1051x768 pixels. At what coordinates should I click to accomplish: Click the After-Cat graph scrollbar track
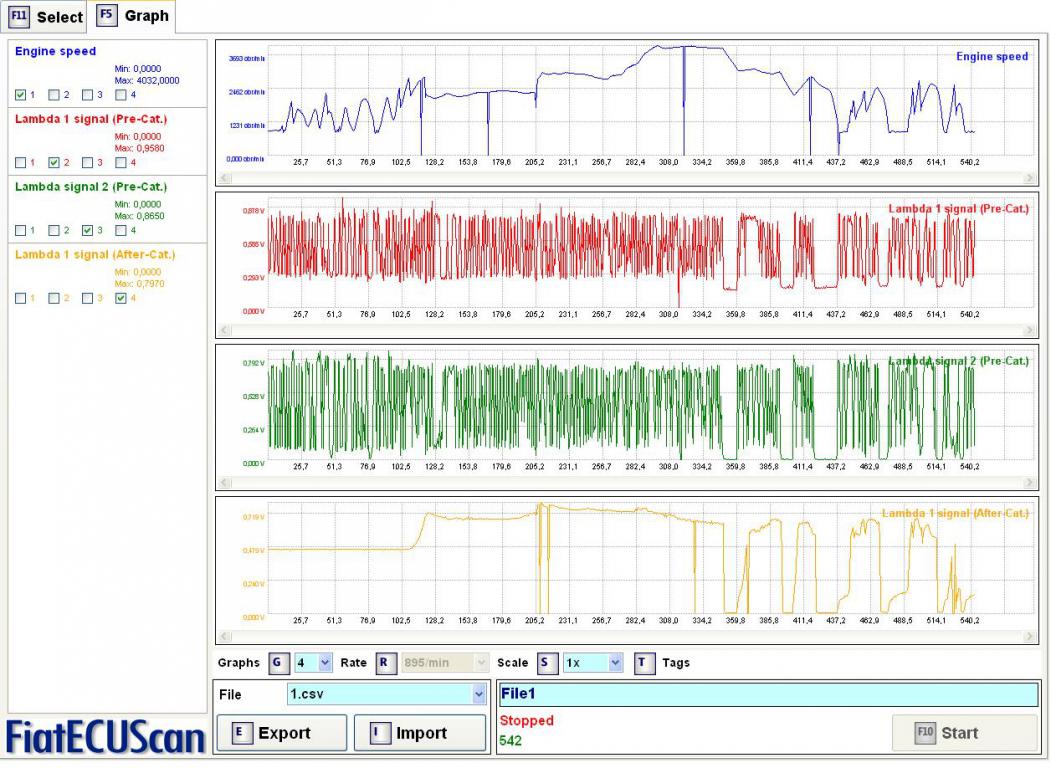(x=627, y=636)
